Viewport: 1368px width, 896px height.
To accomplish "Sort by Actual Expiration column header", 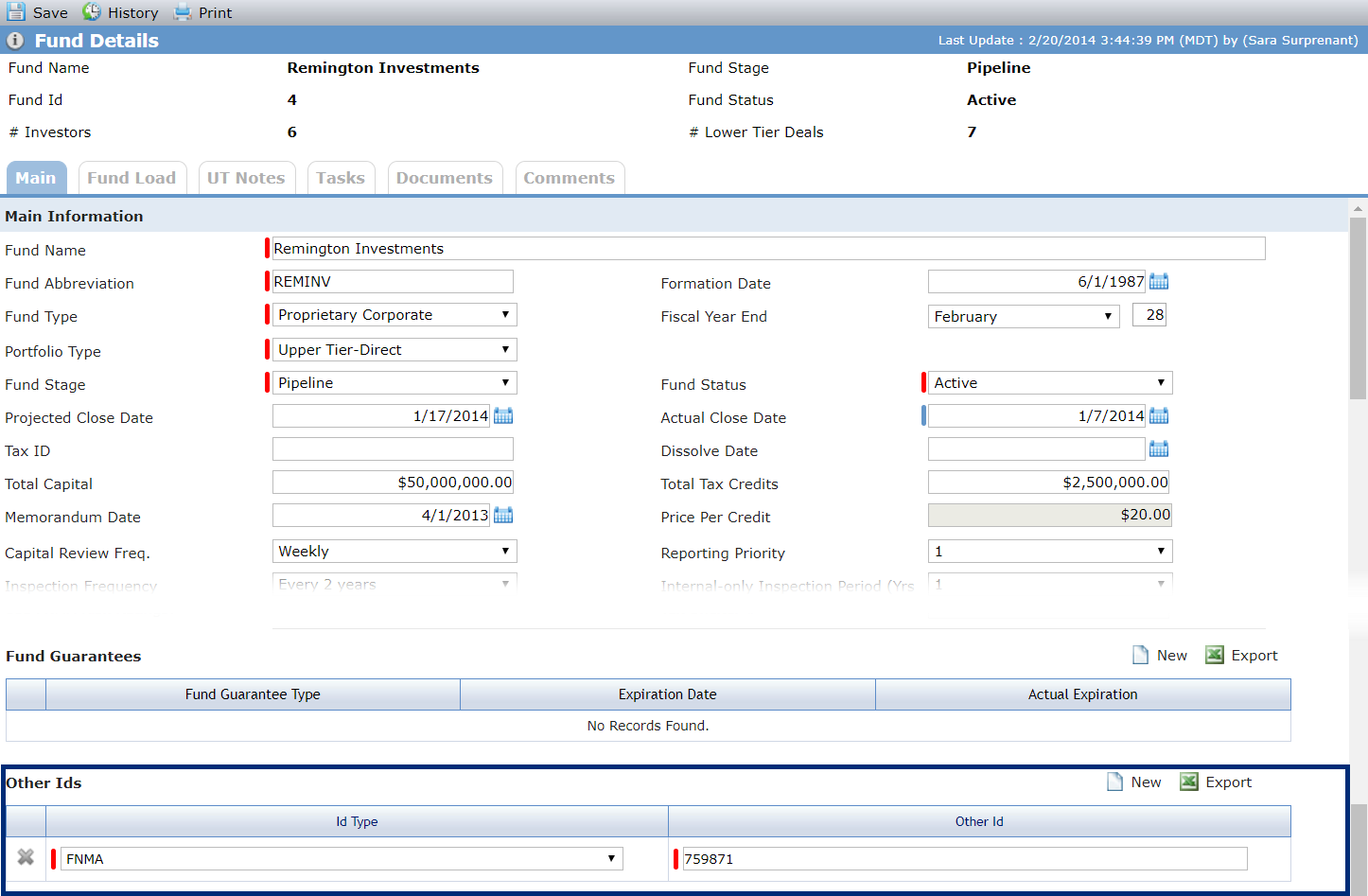I will [x=1083, y=694].
